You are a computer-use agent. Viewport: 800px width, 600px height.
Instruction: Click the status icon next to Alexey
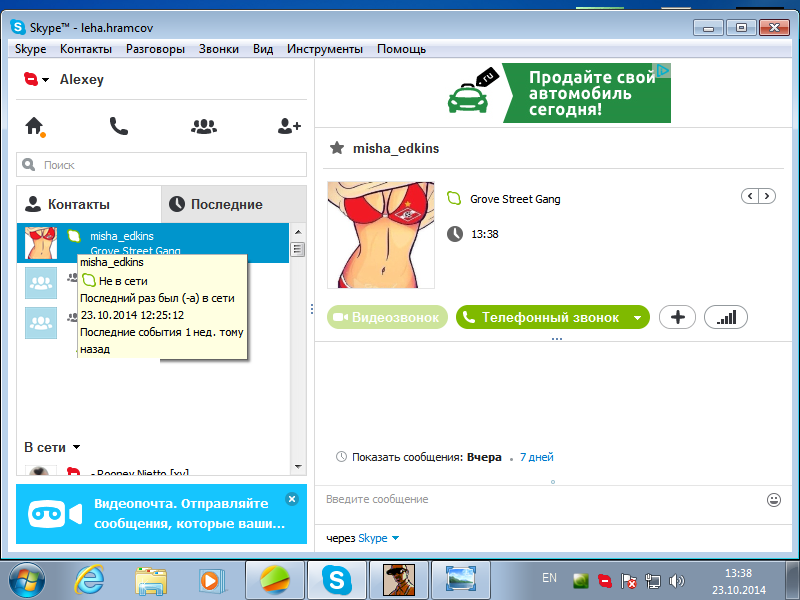point(31,79)
